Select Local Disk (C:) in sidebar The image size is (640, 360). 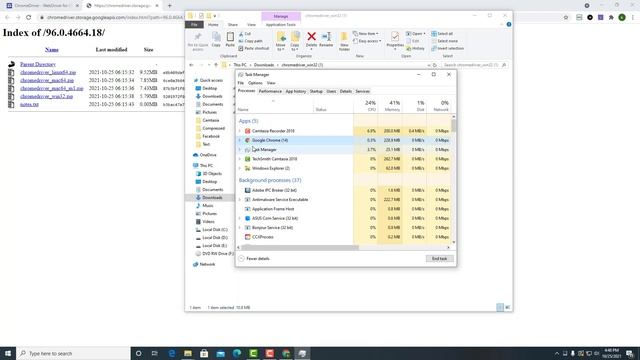pos(215,230)
